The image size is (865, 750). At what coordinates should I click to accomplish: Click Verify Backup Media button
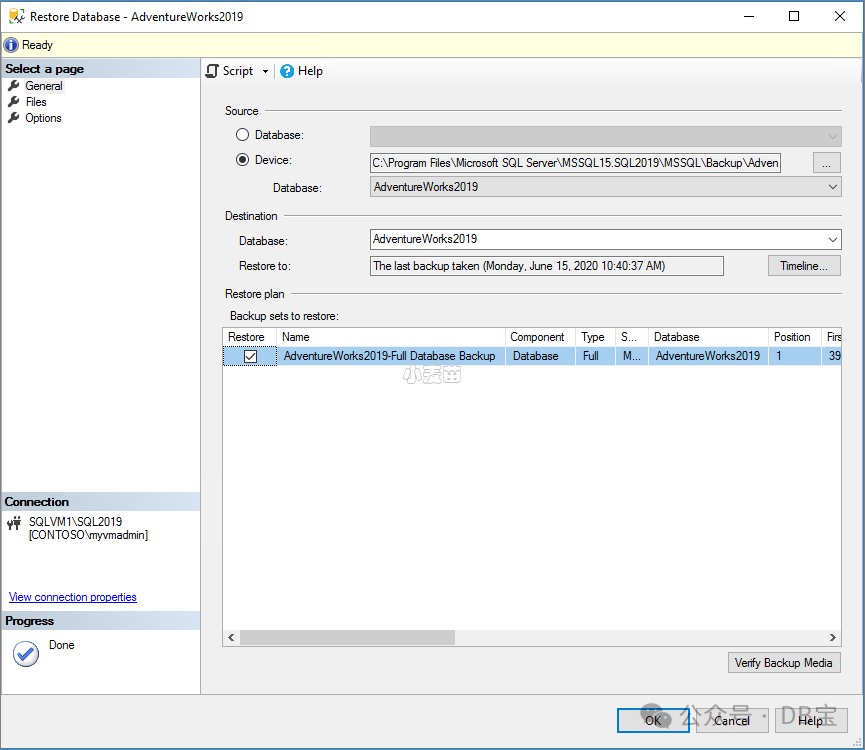784,663
